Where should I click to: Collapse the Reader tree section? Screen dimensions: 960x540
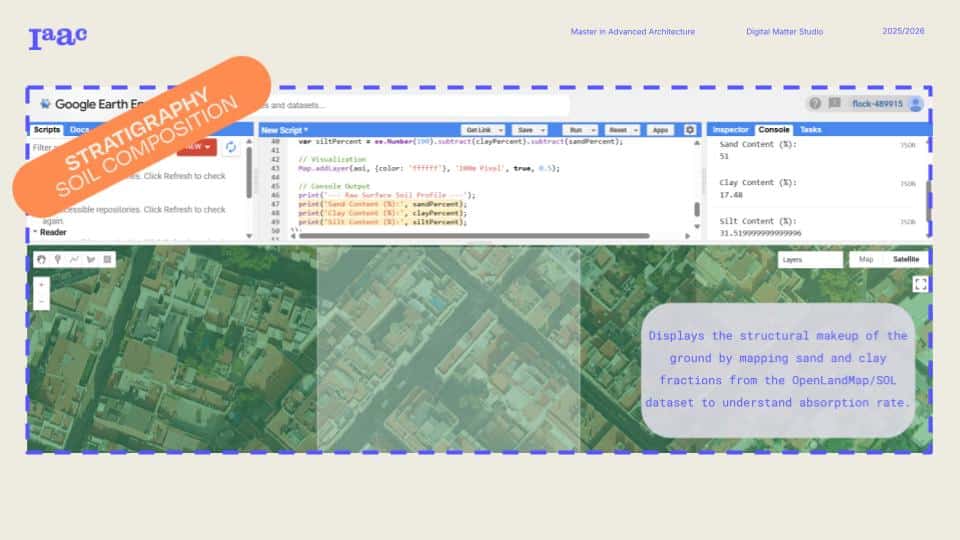coord(35,232)
